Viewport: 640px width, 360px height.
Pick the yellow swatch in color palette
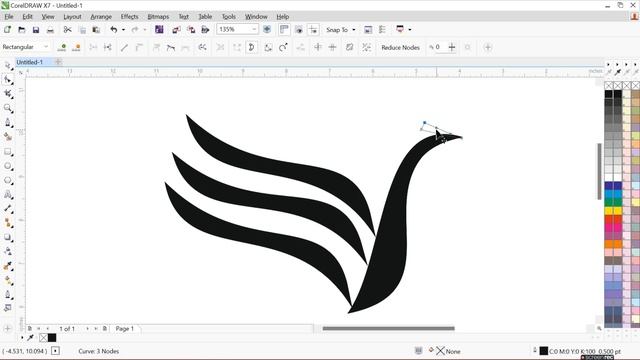click(x=609, y=211)
